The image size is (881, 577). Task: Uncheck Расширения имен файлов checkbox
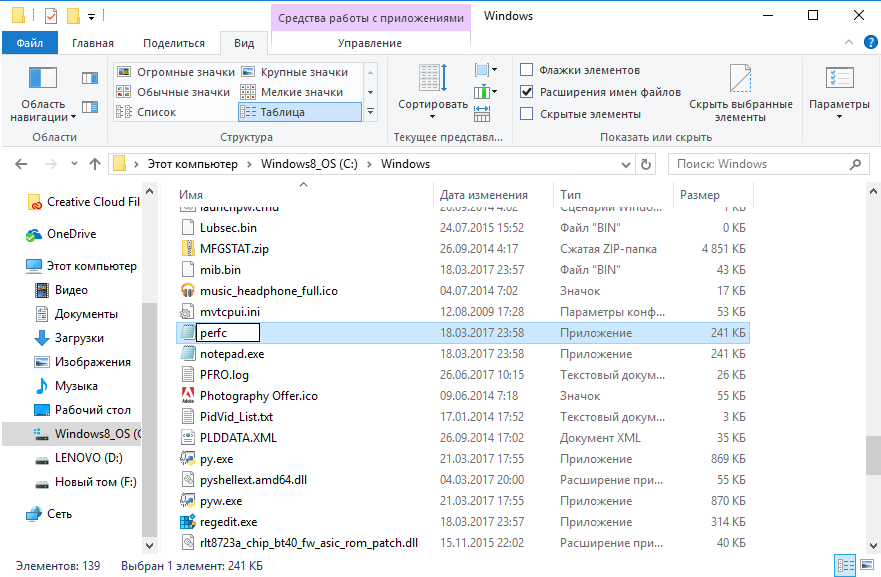526,92
